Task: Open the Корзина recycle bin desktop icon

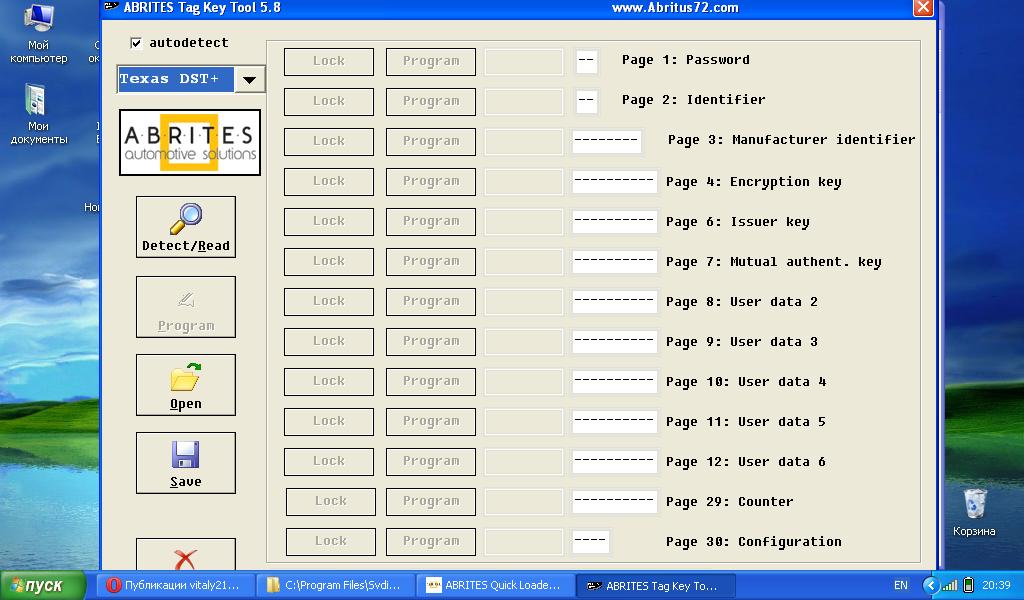Action: click(x=974, y=513)
